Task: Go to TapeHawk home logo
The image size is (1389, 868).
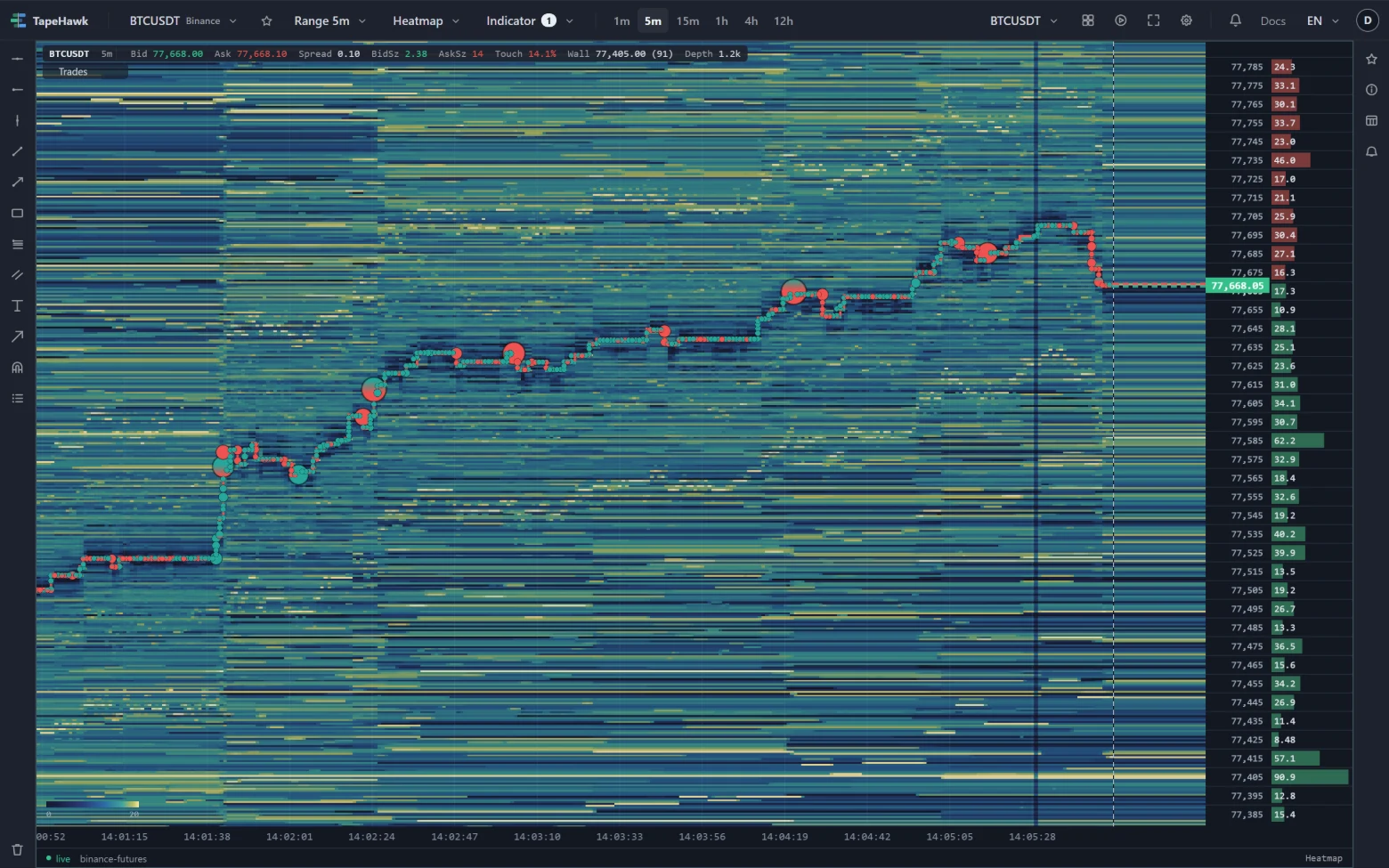Action: tap(49, 20)
